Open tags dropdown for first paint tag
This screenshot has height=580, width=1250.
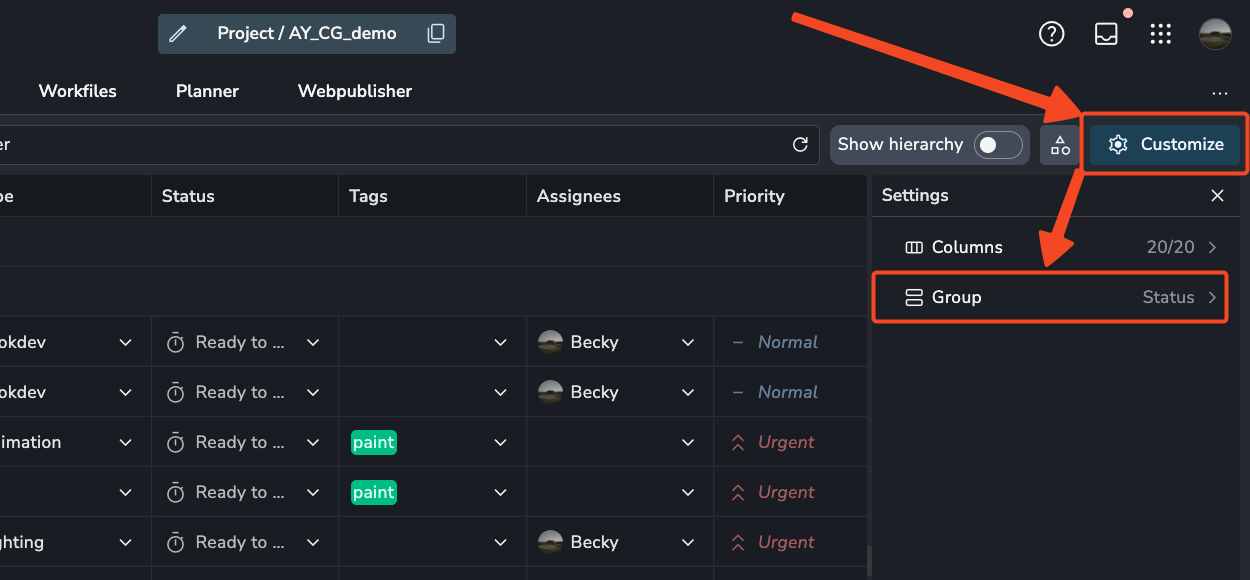click(500, 442)
